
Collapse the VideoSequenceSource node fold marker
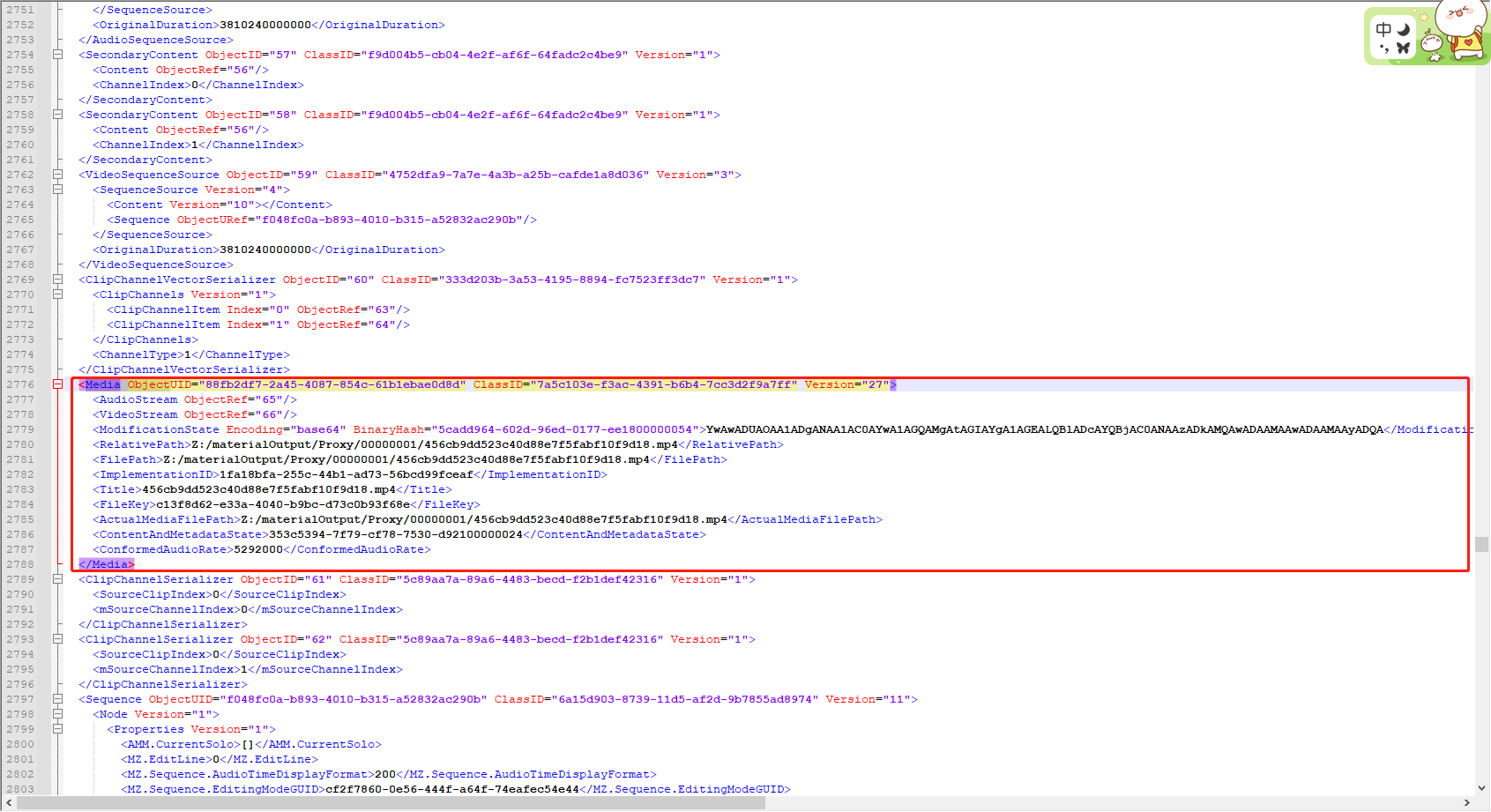pos(57,174)
